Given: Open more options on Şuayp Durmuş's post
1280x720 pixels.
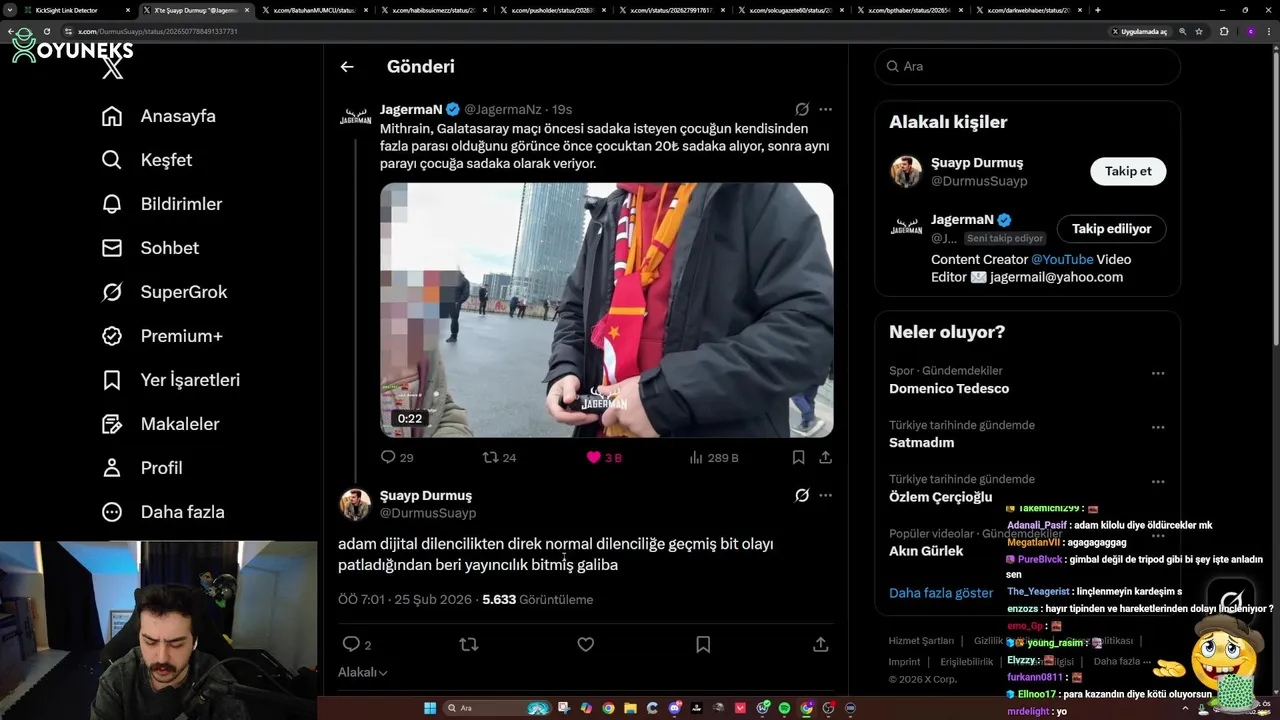Looking at the screenshot, I should pyautogui.click(x=825, y=495).
